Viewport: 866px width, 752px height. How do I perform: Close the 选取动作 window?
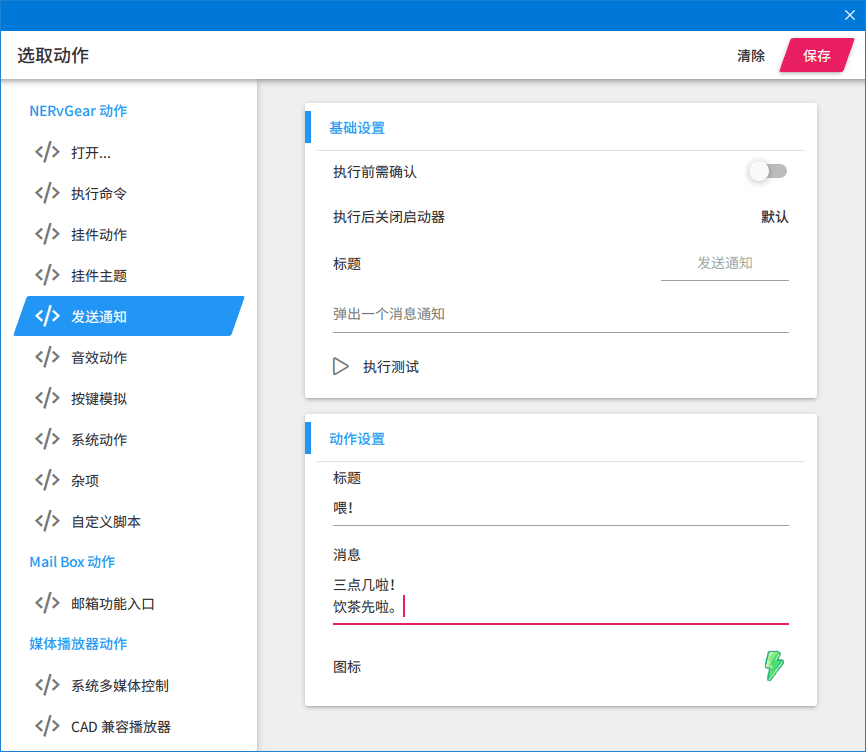click(849, 15)
